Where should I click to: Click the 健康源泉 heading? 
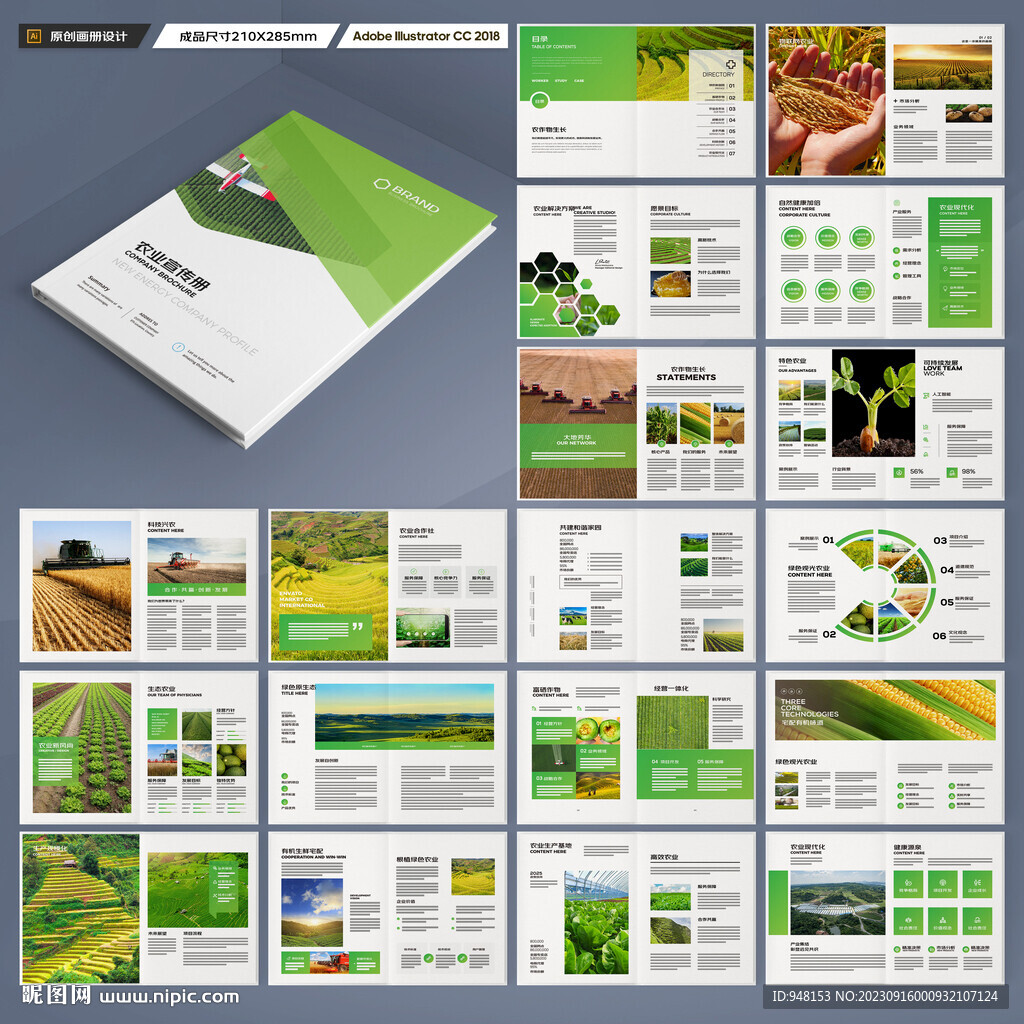[x=908, y=847]
